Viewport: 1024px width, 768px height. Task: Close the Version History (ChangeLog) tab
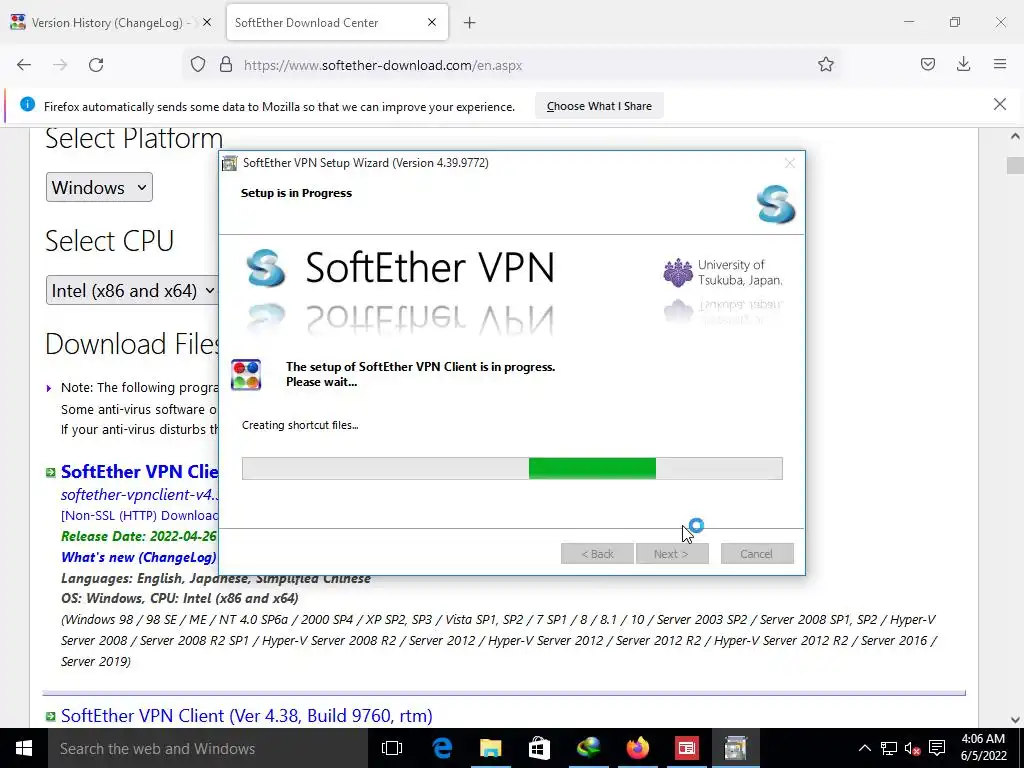point(207,22)
